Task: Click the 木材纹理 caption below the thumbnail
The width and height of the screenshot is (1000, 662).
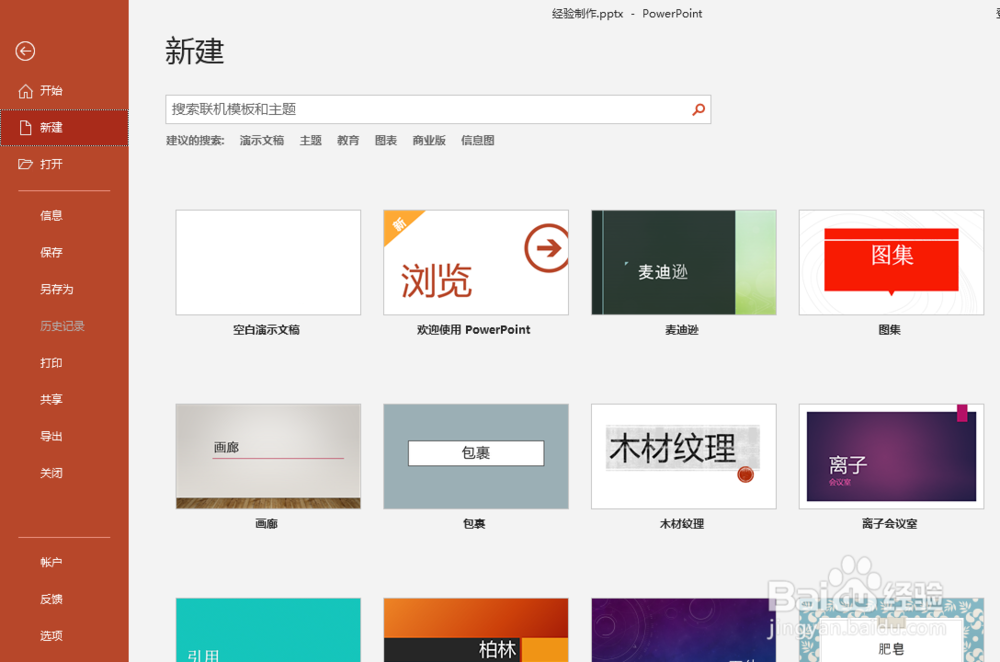Action: click(682, 524)
